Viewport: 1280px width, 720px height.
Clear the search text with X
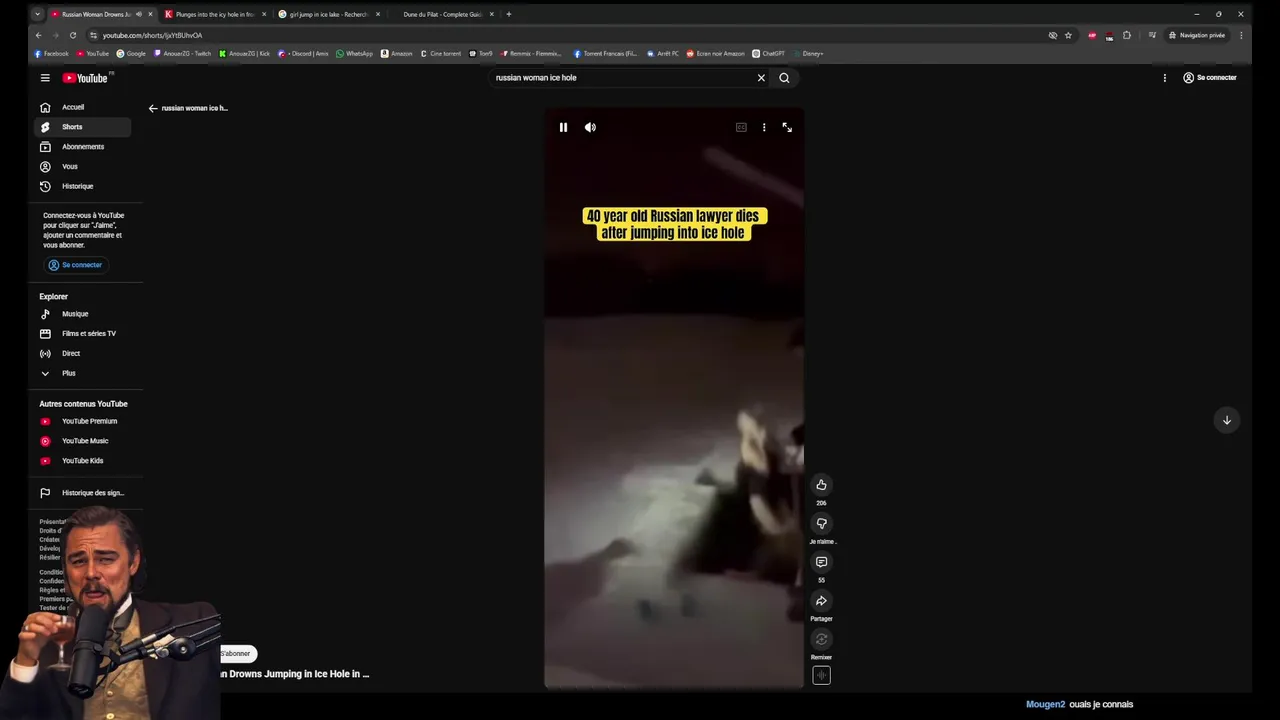pyautogui.click(x=761, y=78)
